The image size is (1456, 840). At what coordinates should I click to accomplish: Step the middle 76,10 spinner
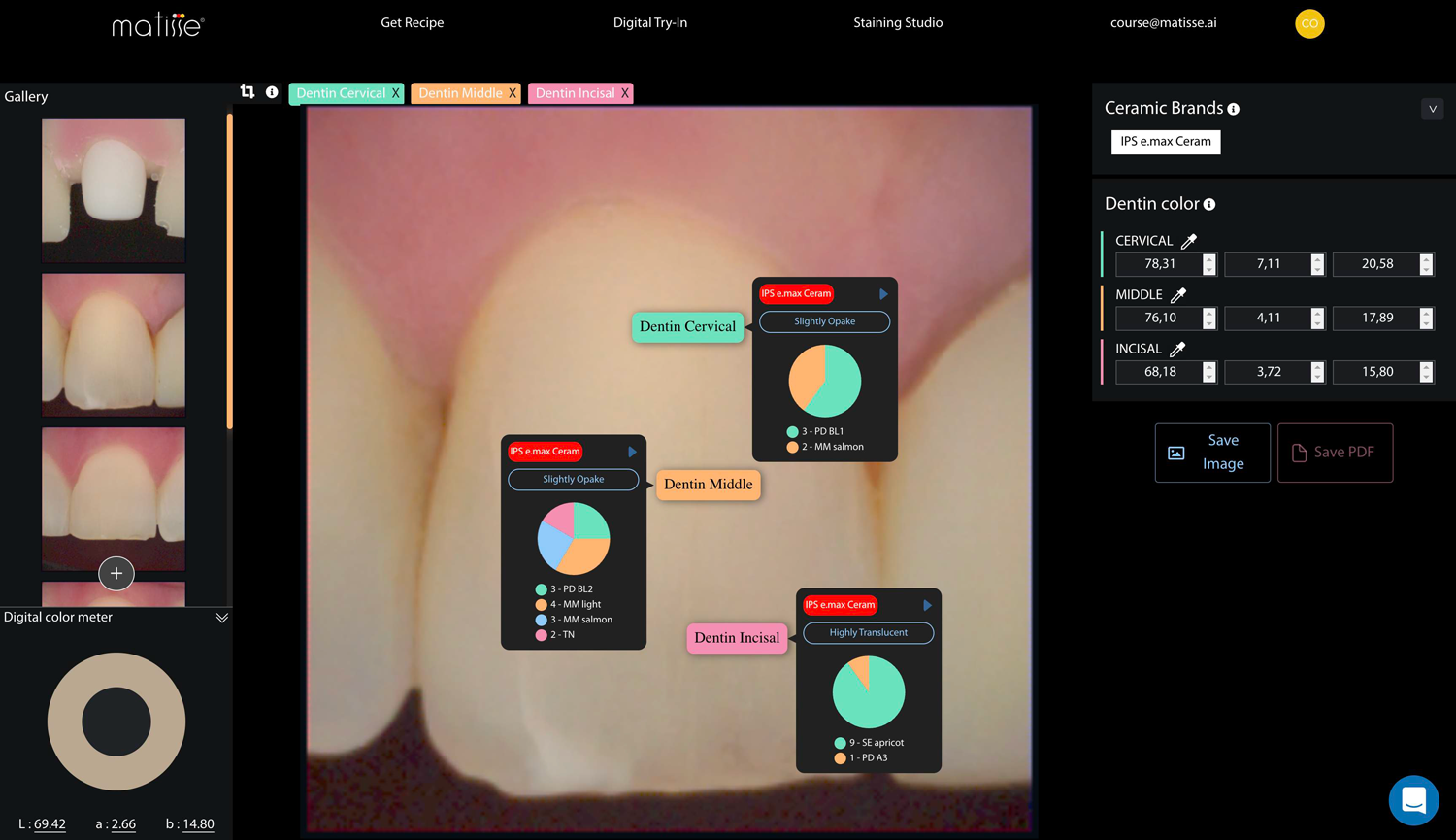pyautogui.click(x=1209, y=319)
